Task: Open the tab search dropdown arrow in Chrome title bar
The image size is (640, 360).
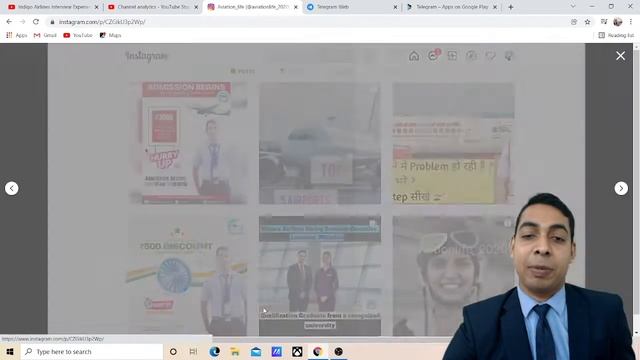Action: pos(573,7)
